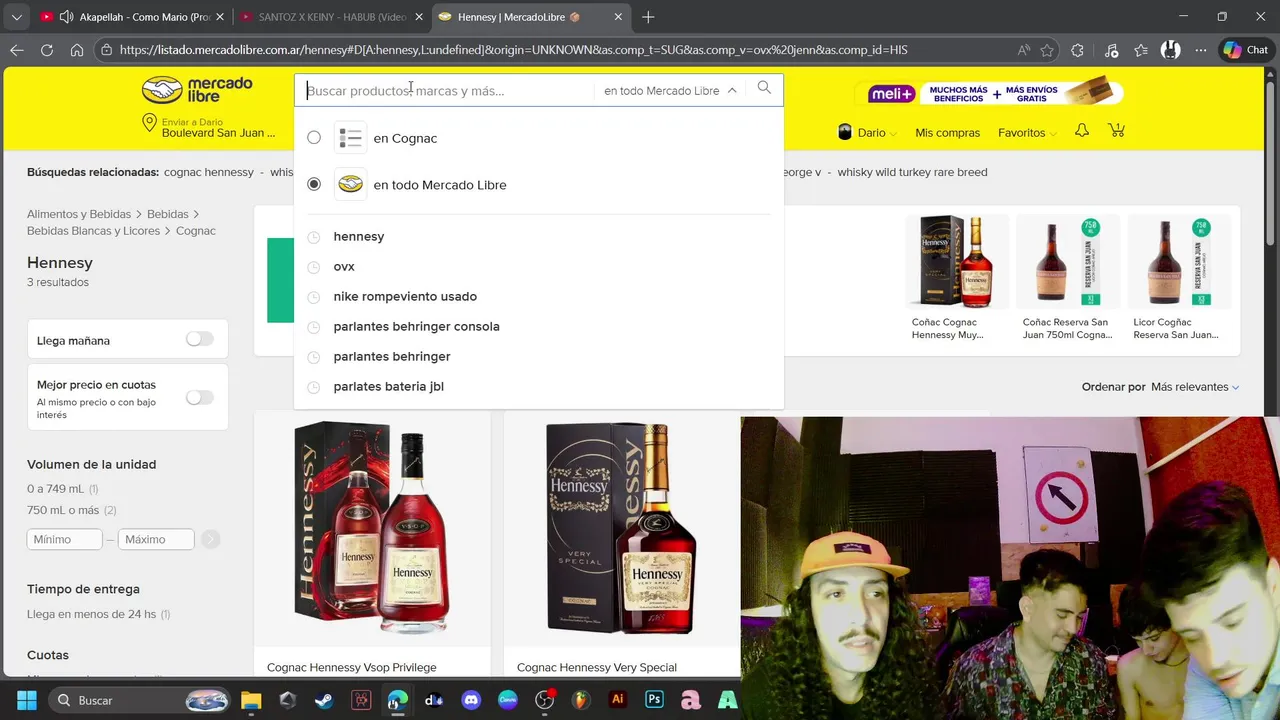1280x720 pixels.
Task: Open 'Bebidas Blancas y Licores' breadcrumb
Action: pos(93,231)
